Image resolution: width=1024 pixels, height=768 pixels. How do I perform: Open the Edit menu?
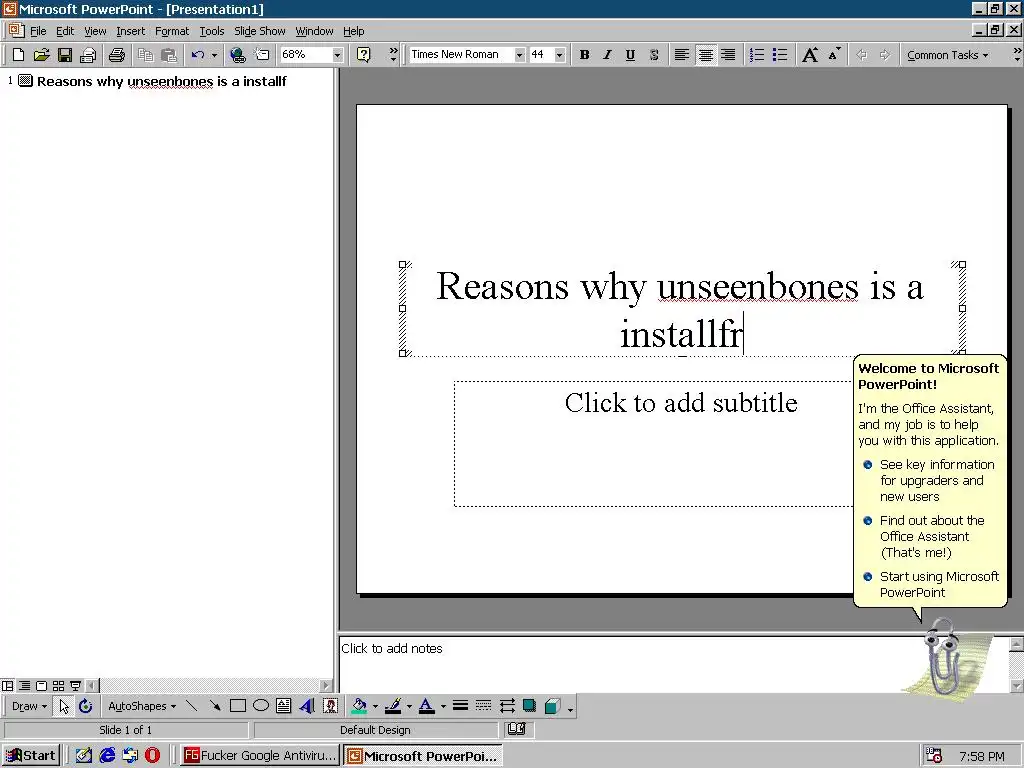click(65, 31)
